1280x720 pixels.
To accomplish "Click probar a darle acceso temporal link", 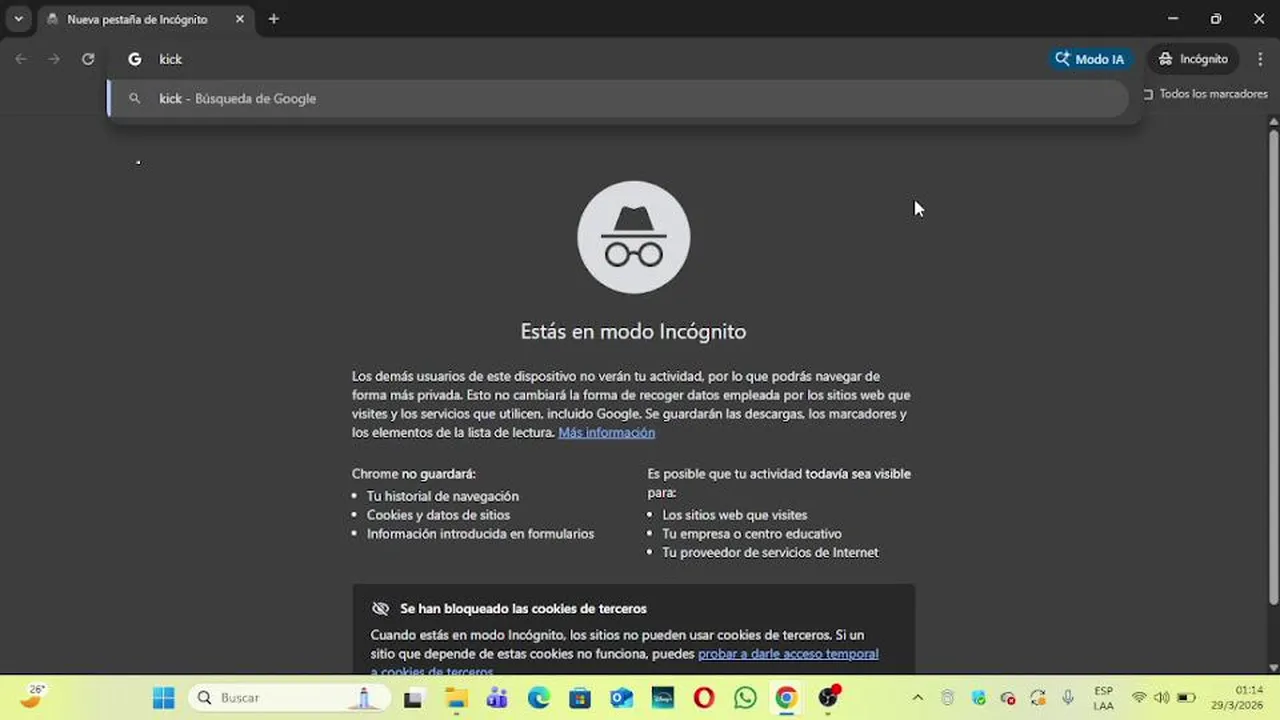I will pos(788,654).
